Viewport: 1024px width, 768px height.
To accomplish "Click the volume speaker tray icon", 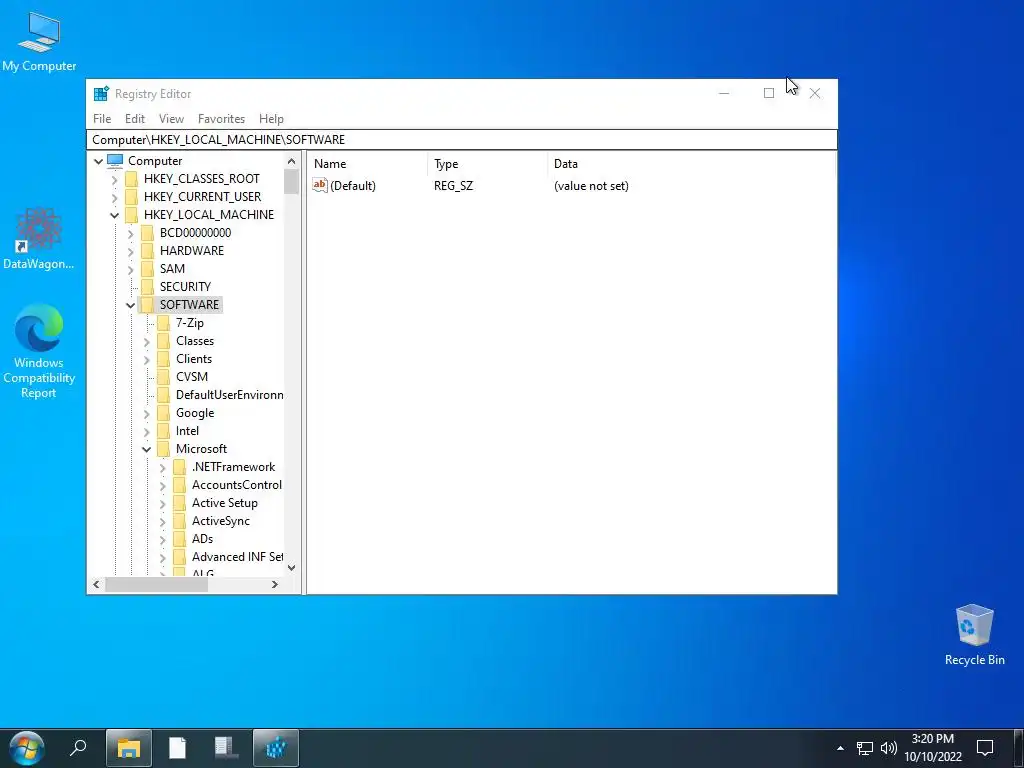I will [889, 748].
